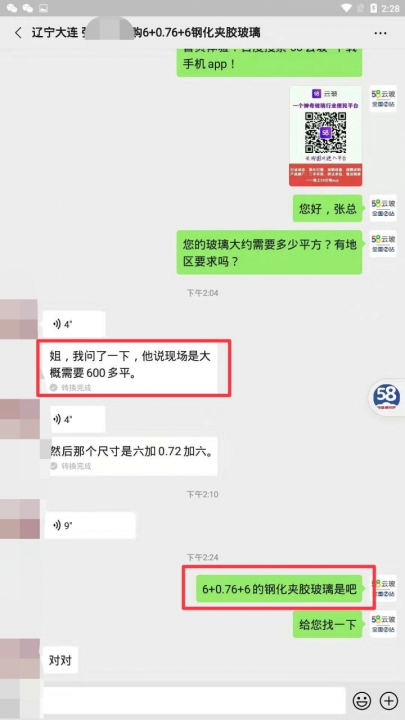
Task: Tap the plus icon for more attachments
Action: tap(388, 700)
